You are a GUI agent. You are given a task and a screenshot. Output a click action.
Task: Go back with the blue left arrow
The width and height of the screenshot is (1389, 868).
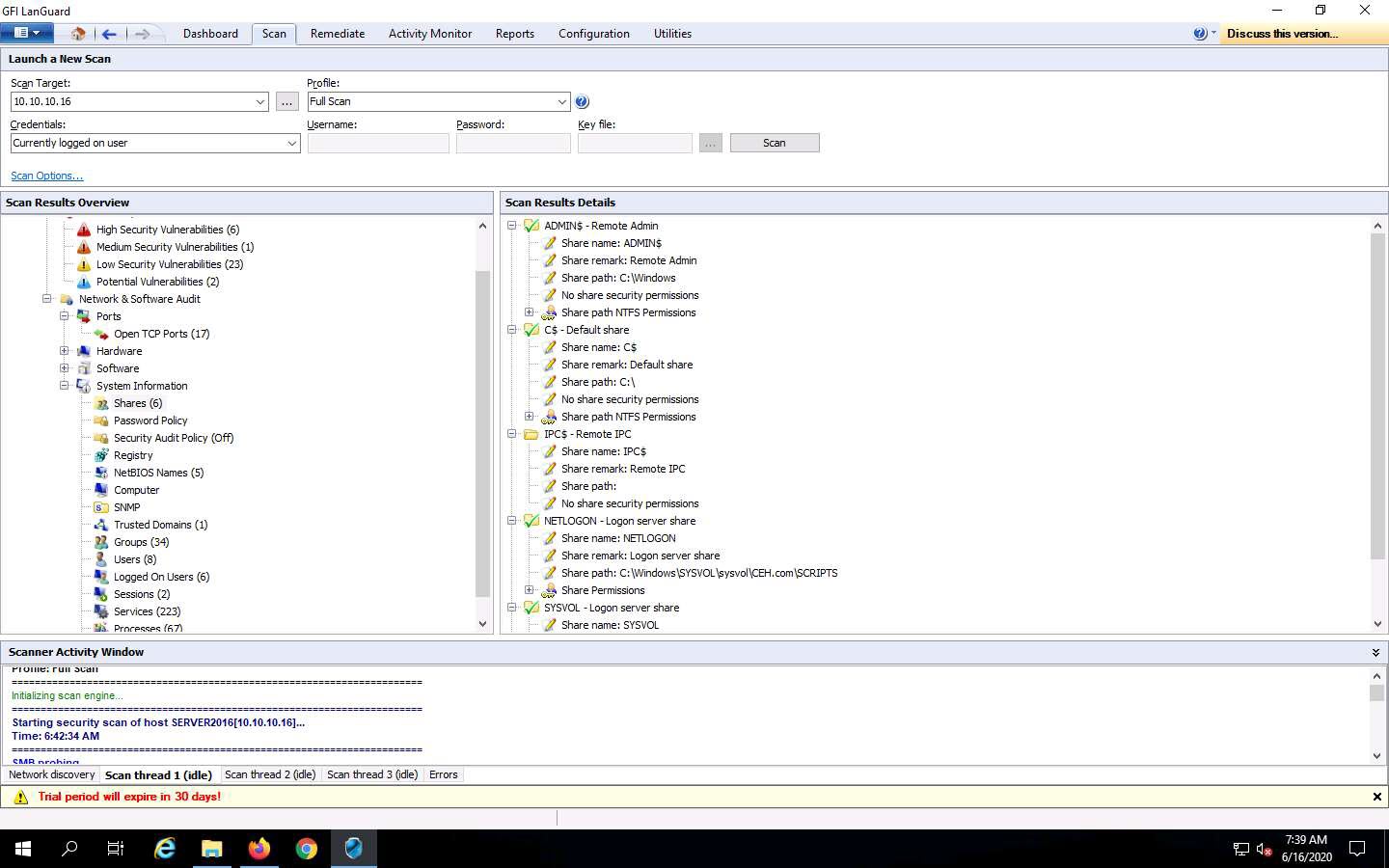[x=109, y=34]
